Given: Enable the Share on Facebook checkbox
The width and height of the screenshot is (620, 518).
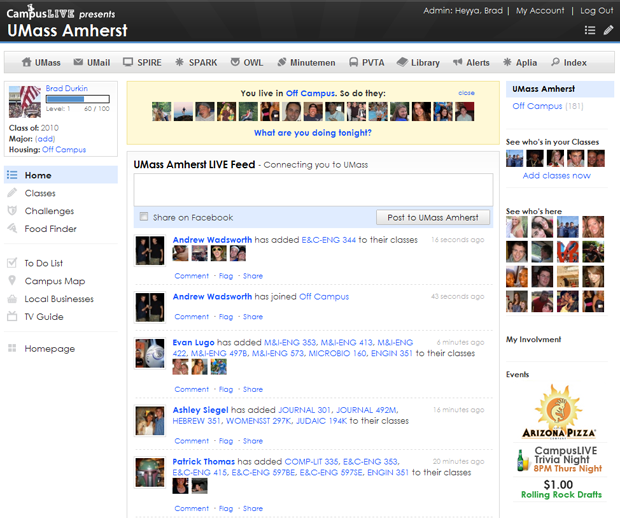Looking at the screenshot, I should coord(144,217).
